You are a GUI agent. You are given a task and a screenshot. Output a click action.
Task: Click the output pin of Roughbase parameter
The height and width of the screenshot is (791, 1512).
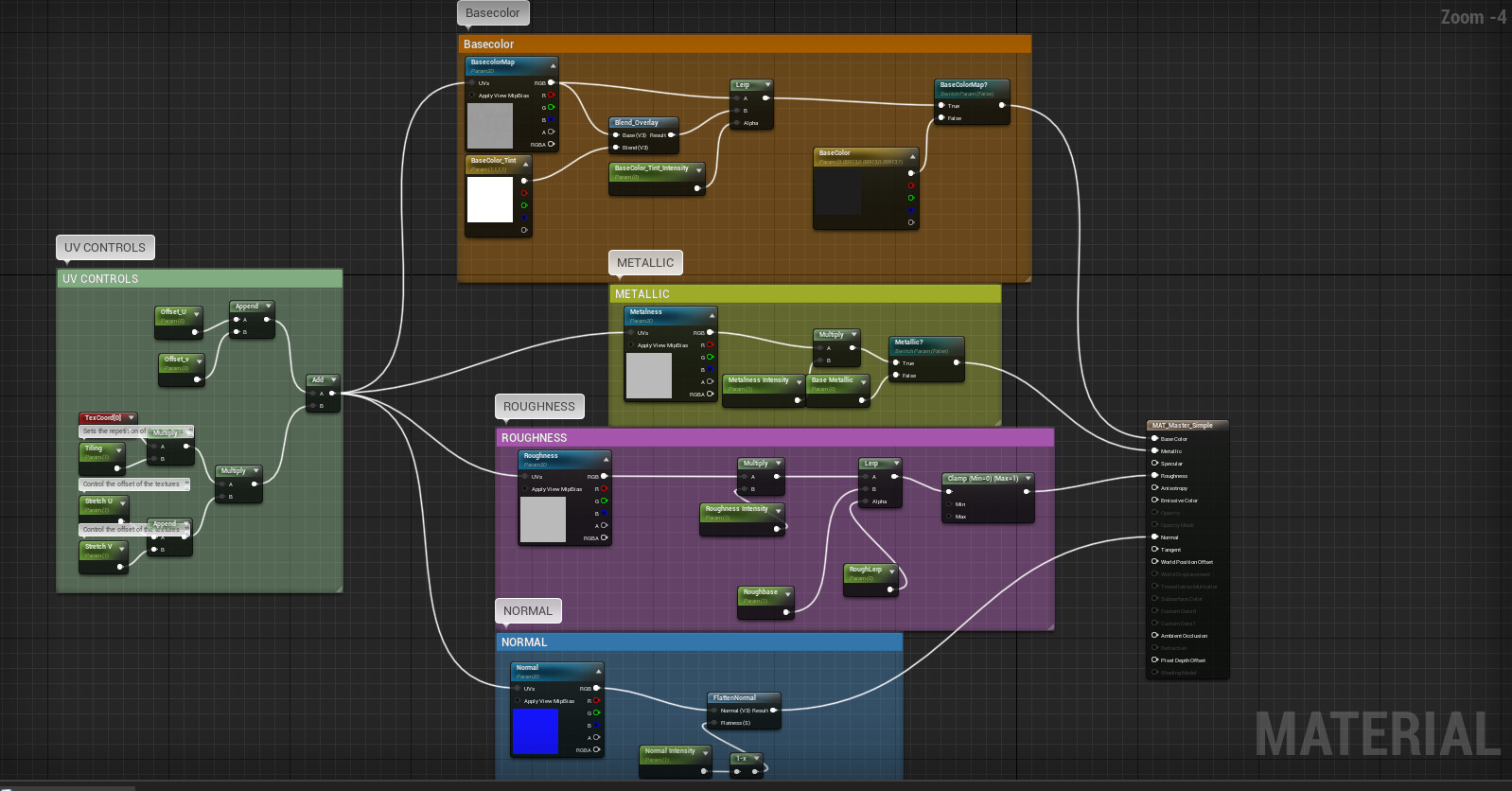pyautogui.click(x=786, y=612)
